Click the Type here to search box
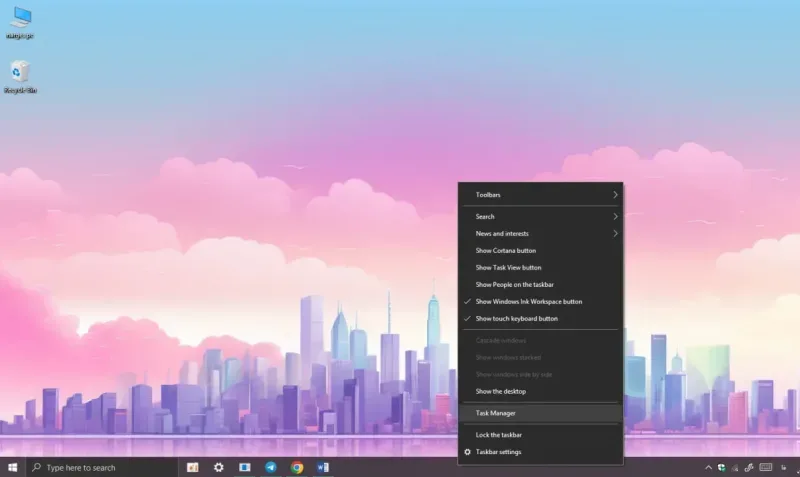Screen dimensions: 800x477 [102, 467]
